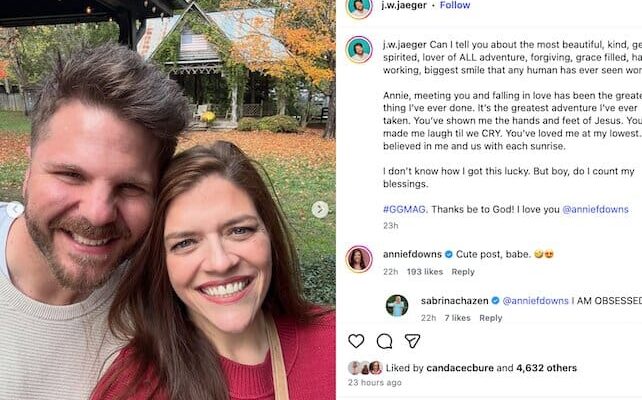Open j.w.jaeger's profile picture in header
Viewport: 642px width, 400px height.
(359, 7)
